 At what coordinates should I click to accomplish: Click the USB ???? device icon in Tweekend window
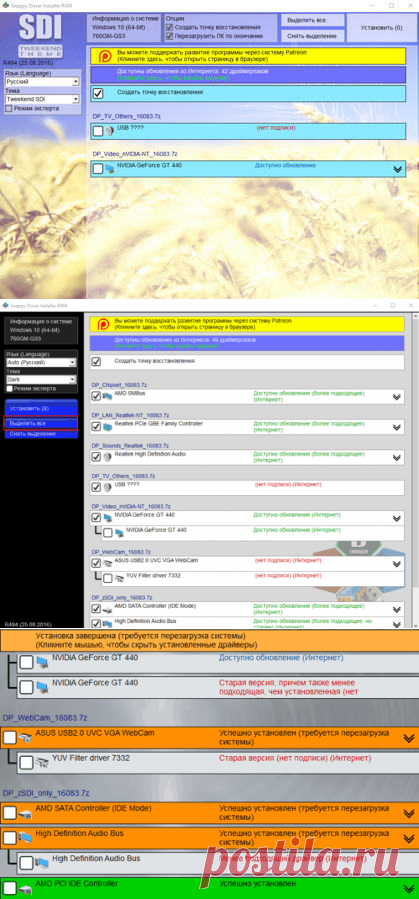click(x=109, y=131)
